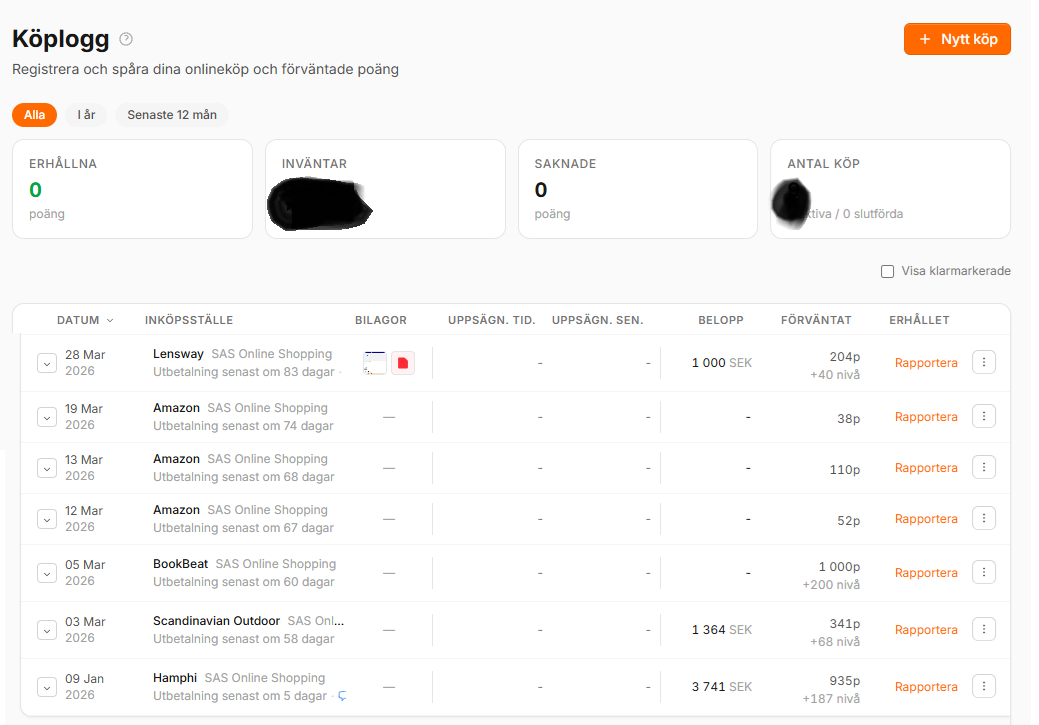Click Rapportera for the 13 Mar Amazon purchase
The height and width of the screenshot is (725, 1039).
[x=926, y=468]
